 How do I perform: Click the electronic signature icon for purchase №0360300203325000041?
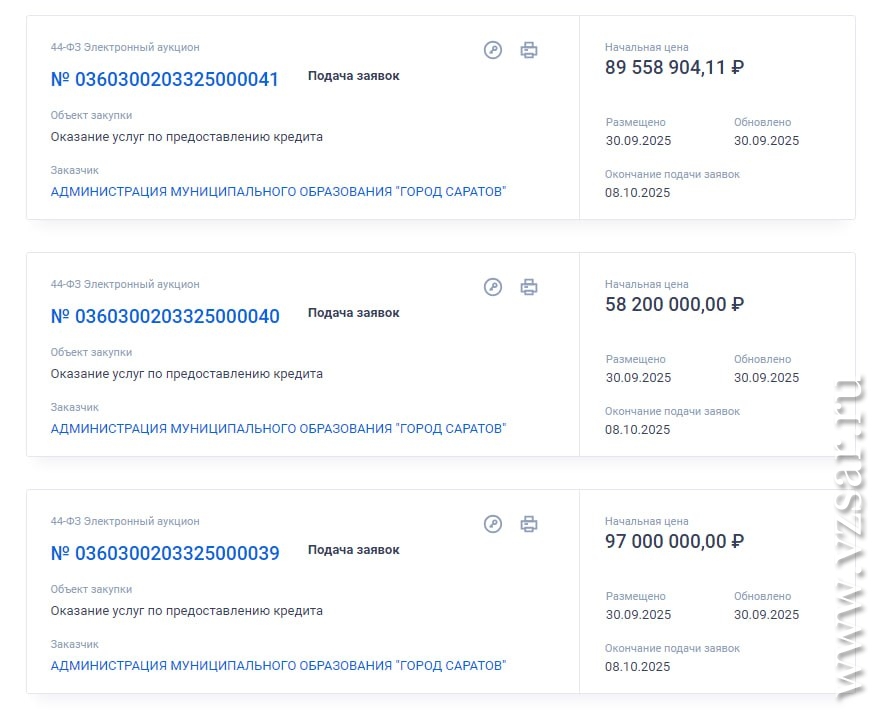pyautogui.click(x=493, y=50)
